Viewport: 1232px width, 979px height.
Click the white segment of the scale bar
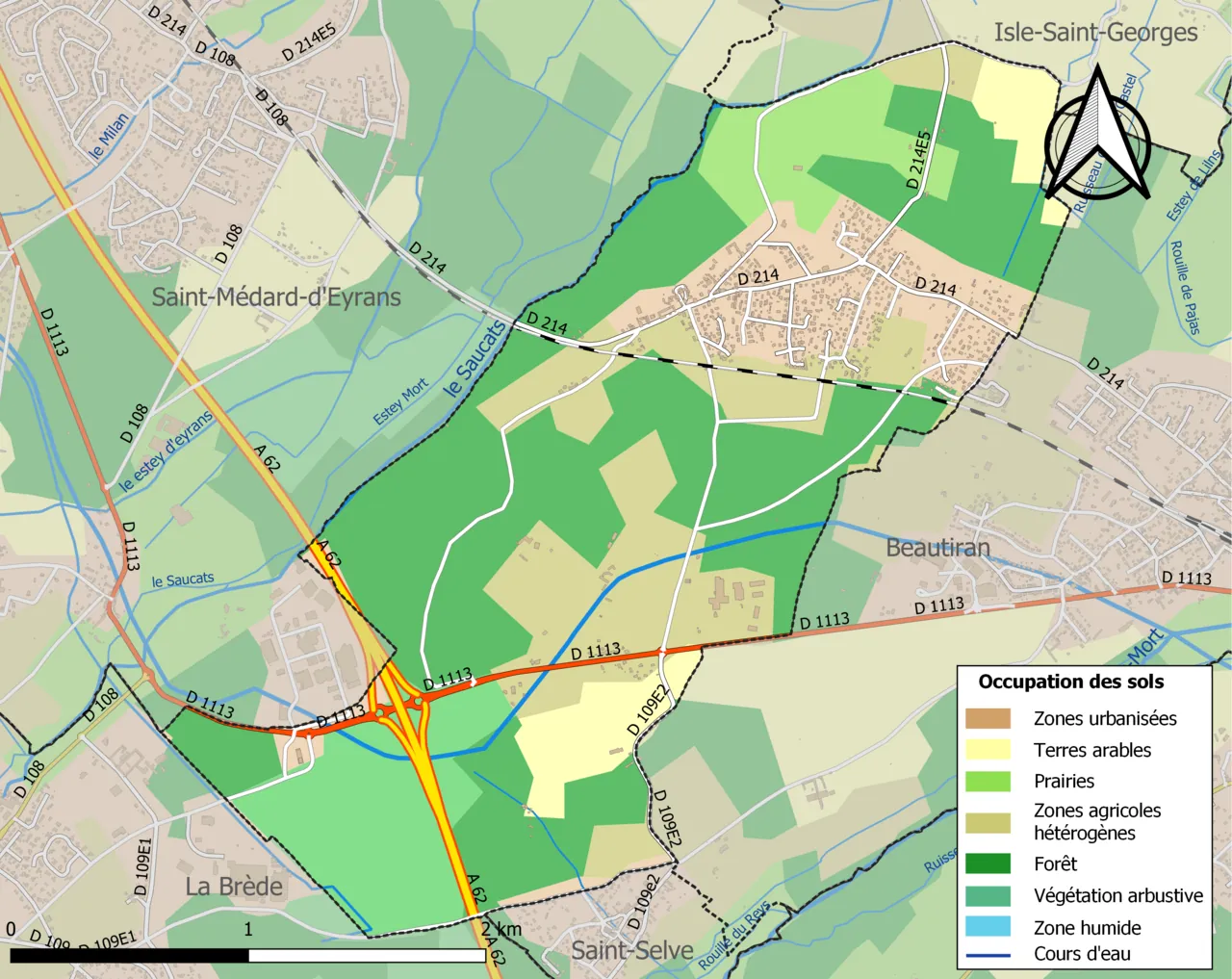[x=367, y=956]
